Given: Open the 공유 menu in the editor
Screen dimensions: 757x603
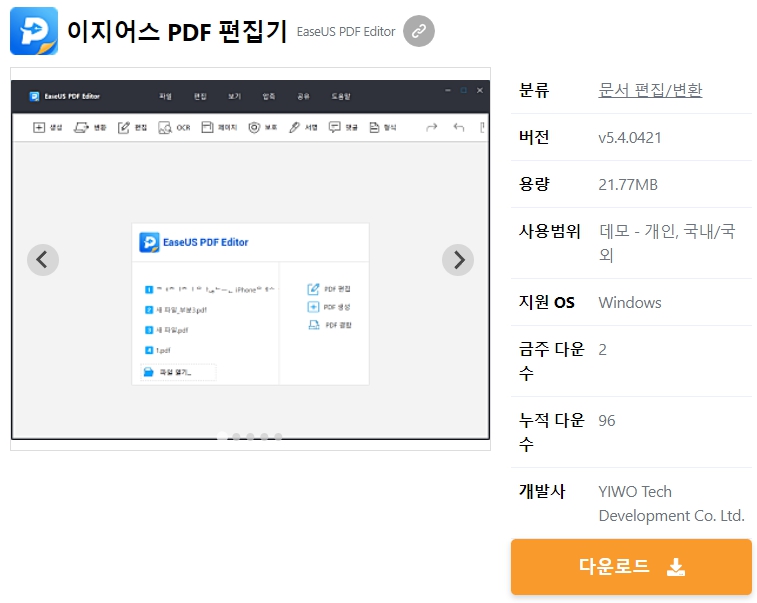Looking at the screenshot, I should 303,97.
